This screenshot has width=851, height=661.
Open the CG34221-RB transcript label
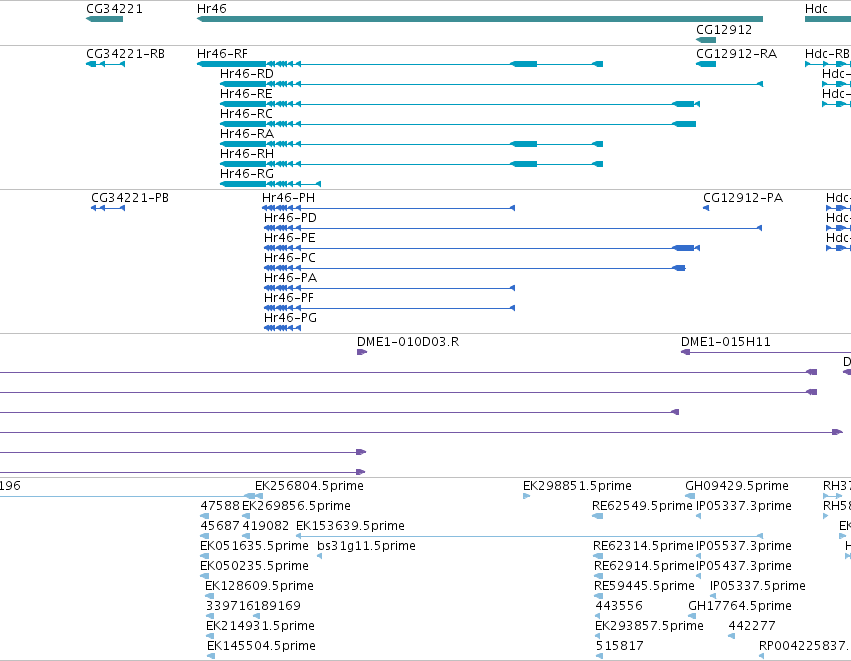125,54
